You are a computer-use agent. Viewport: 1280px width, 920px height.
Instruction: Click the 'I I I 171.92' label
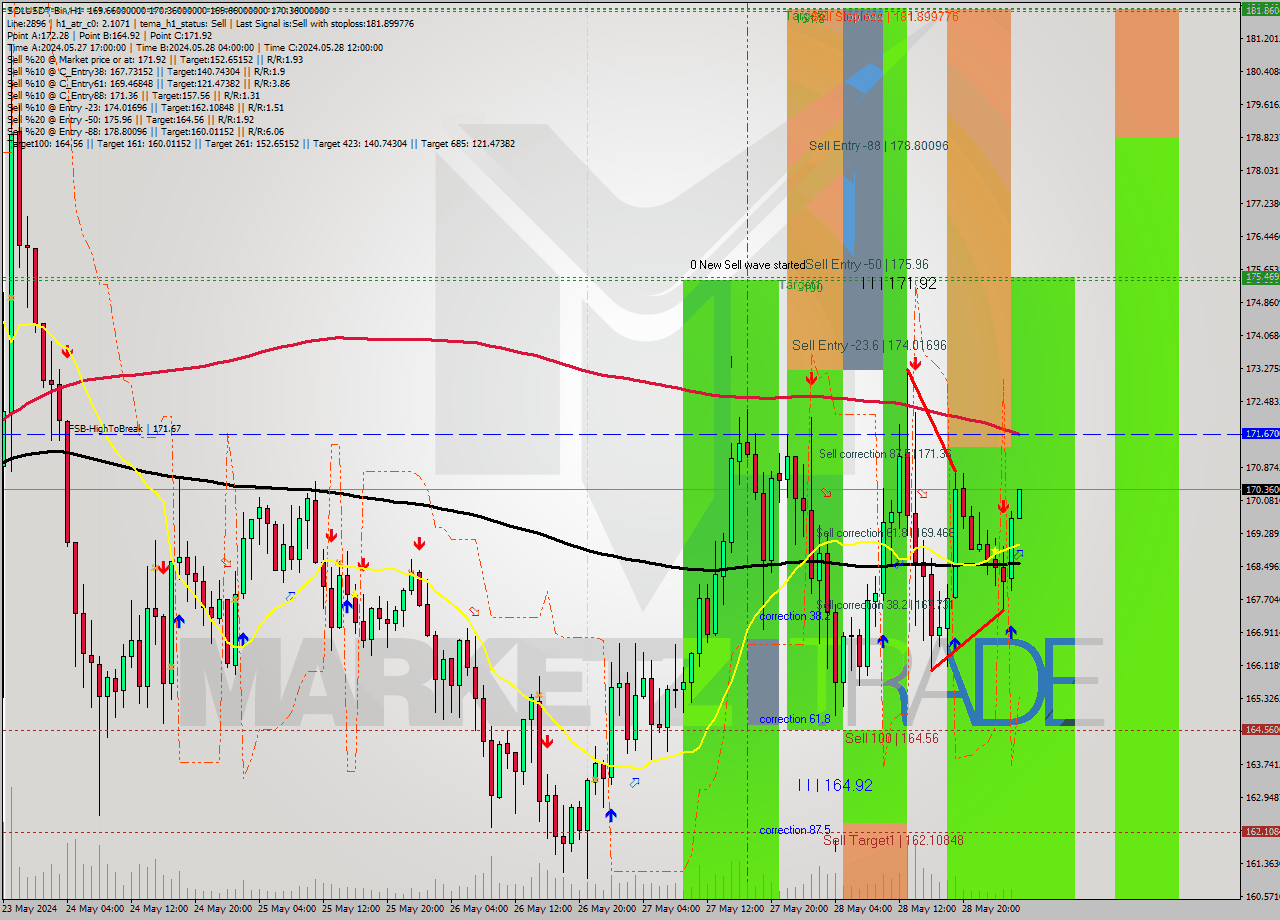coord(899,284)
